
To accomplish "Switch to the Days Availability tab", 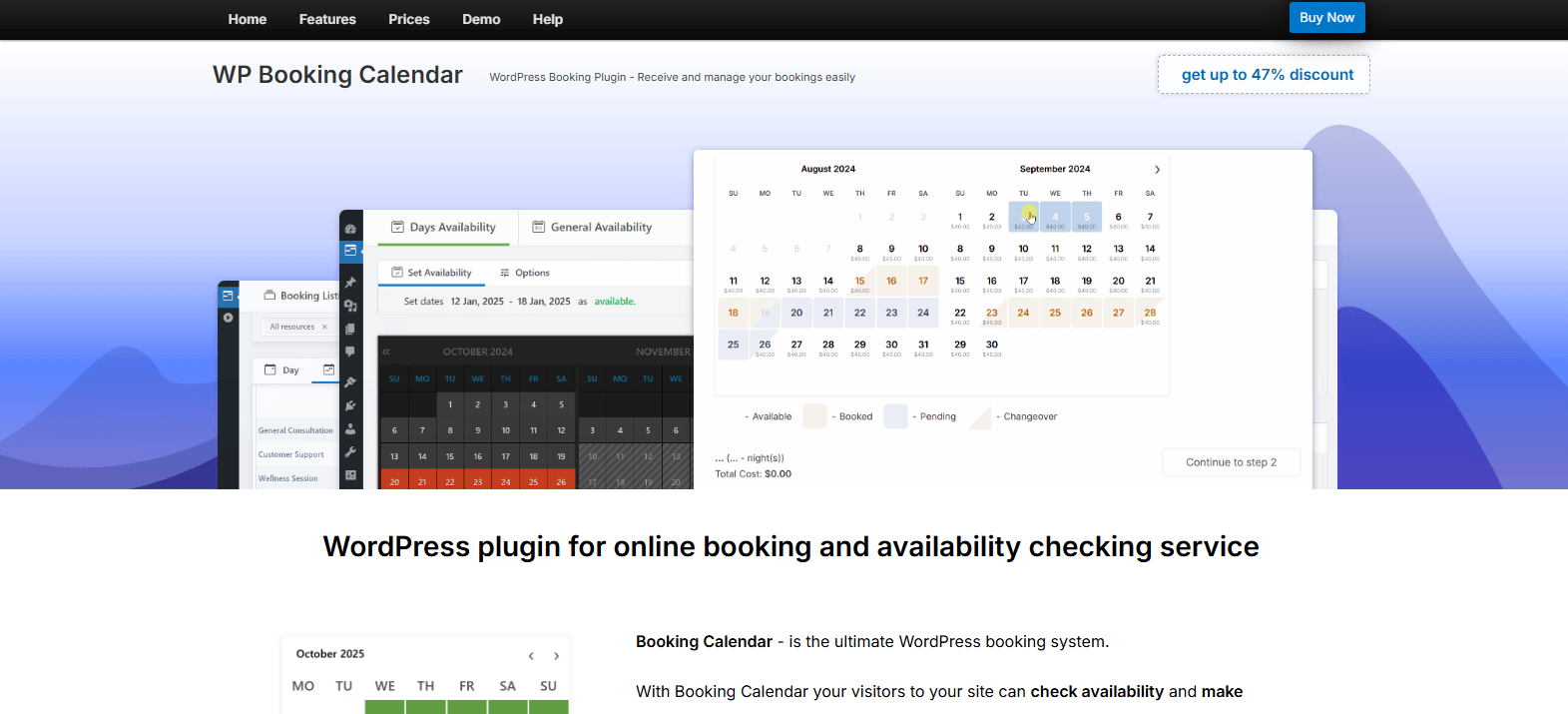I will (443, 228).
